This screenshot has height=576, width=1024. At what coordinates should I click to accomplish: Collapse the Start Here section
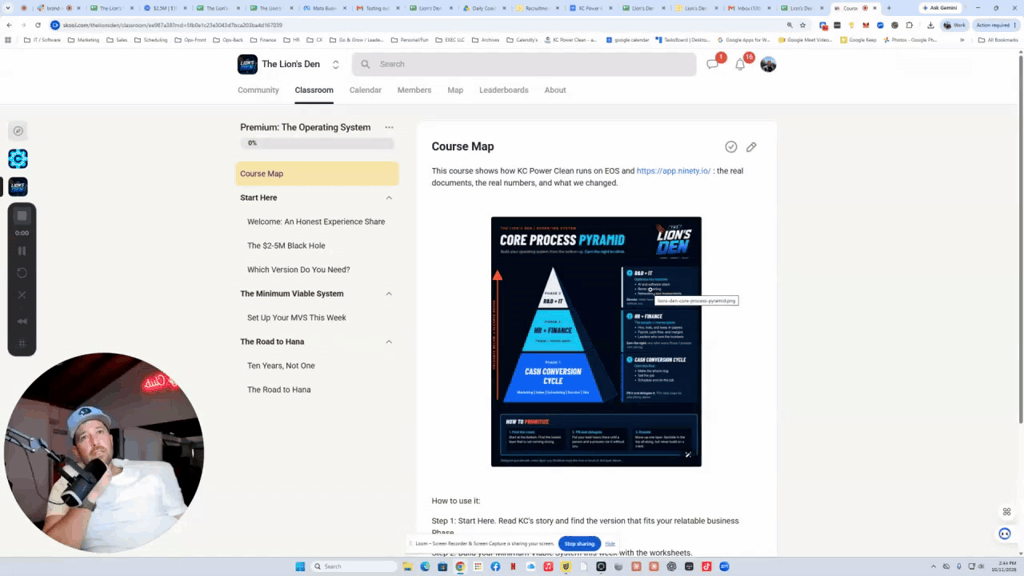pyautogui.click(x=389, y=198)
